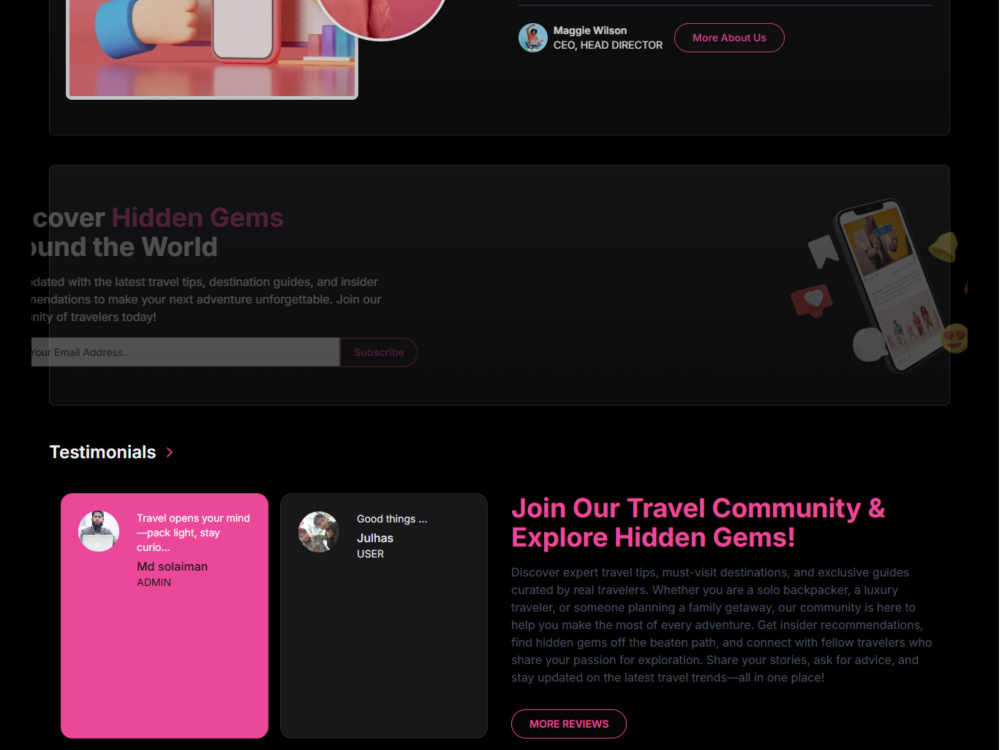This screenshot has width=1000, height=750.
Task: Select the CEO, HEAD DIRECTOR title text
Action: point(608,45)
